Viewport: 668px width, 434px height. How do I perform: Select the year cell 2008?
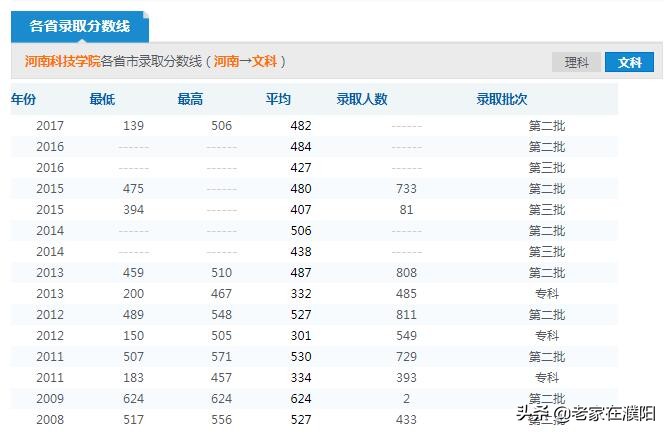(50, 420)
